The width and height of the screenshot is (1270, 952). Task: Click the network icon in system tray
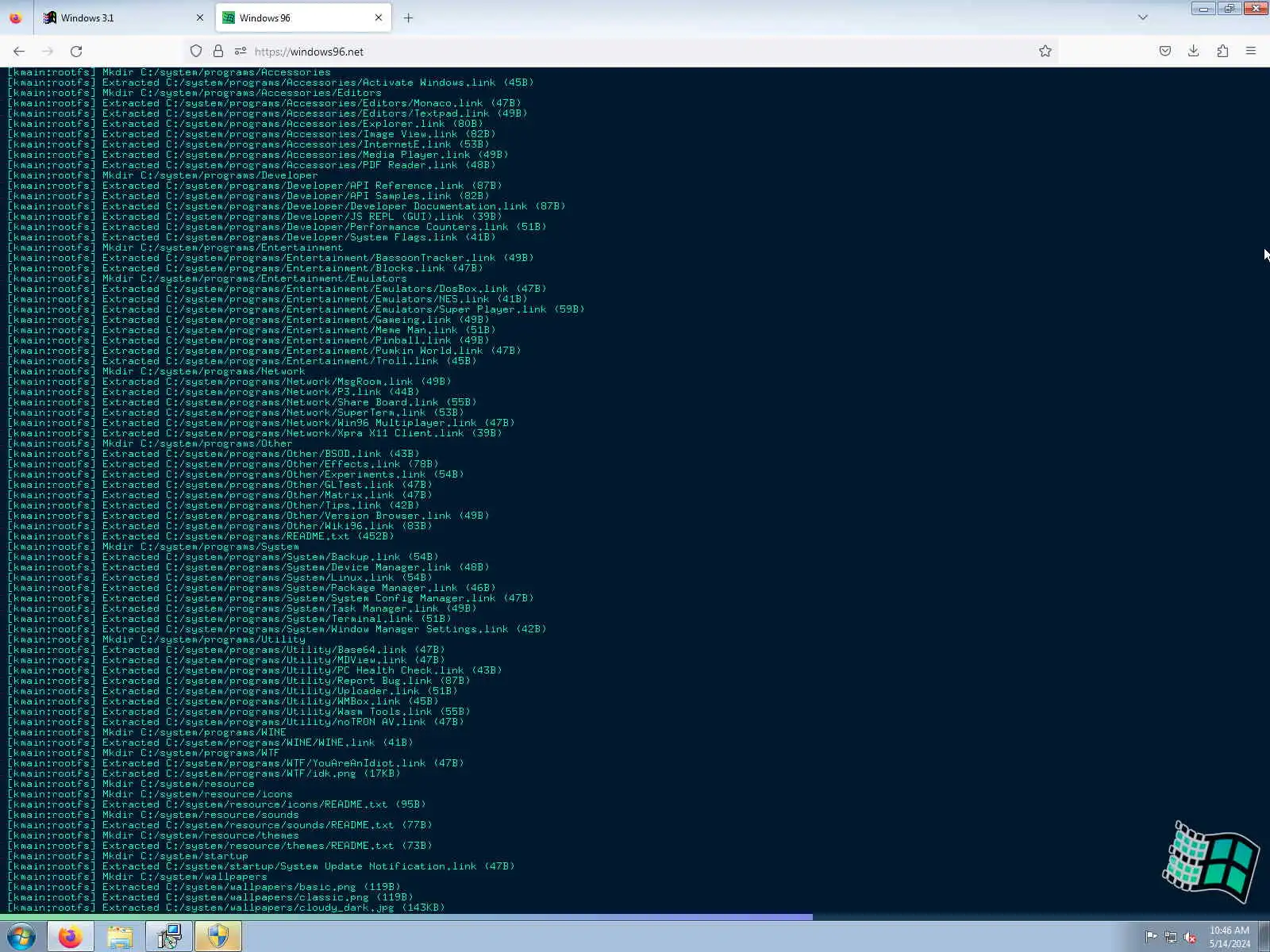(1171, 937)
